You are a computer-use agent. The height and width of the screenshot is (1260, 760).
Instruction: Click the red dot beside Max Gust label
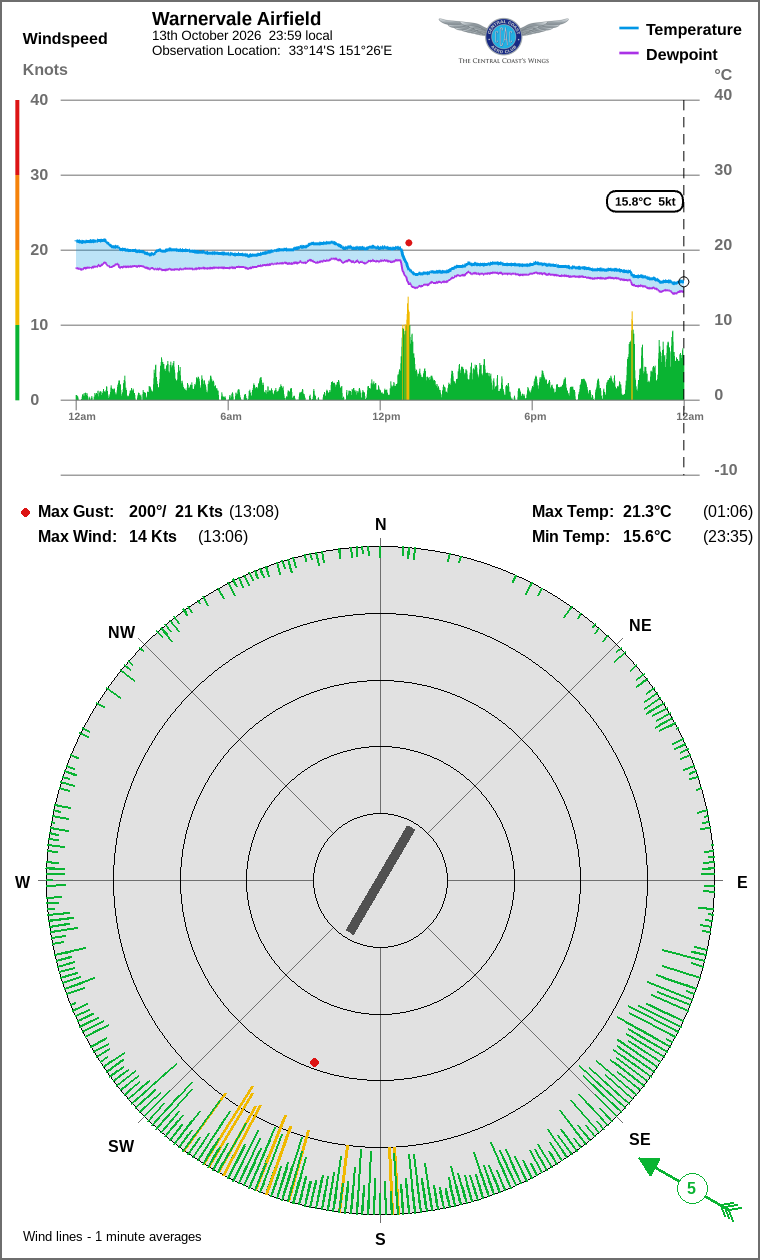(25, 512)
